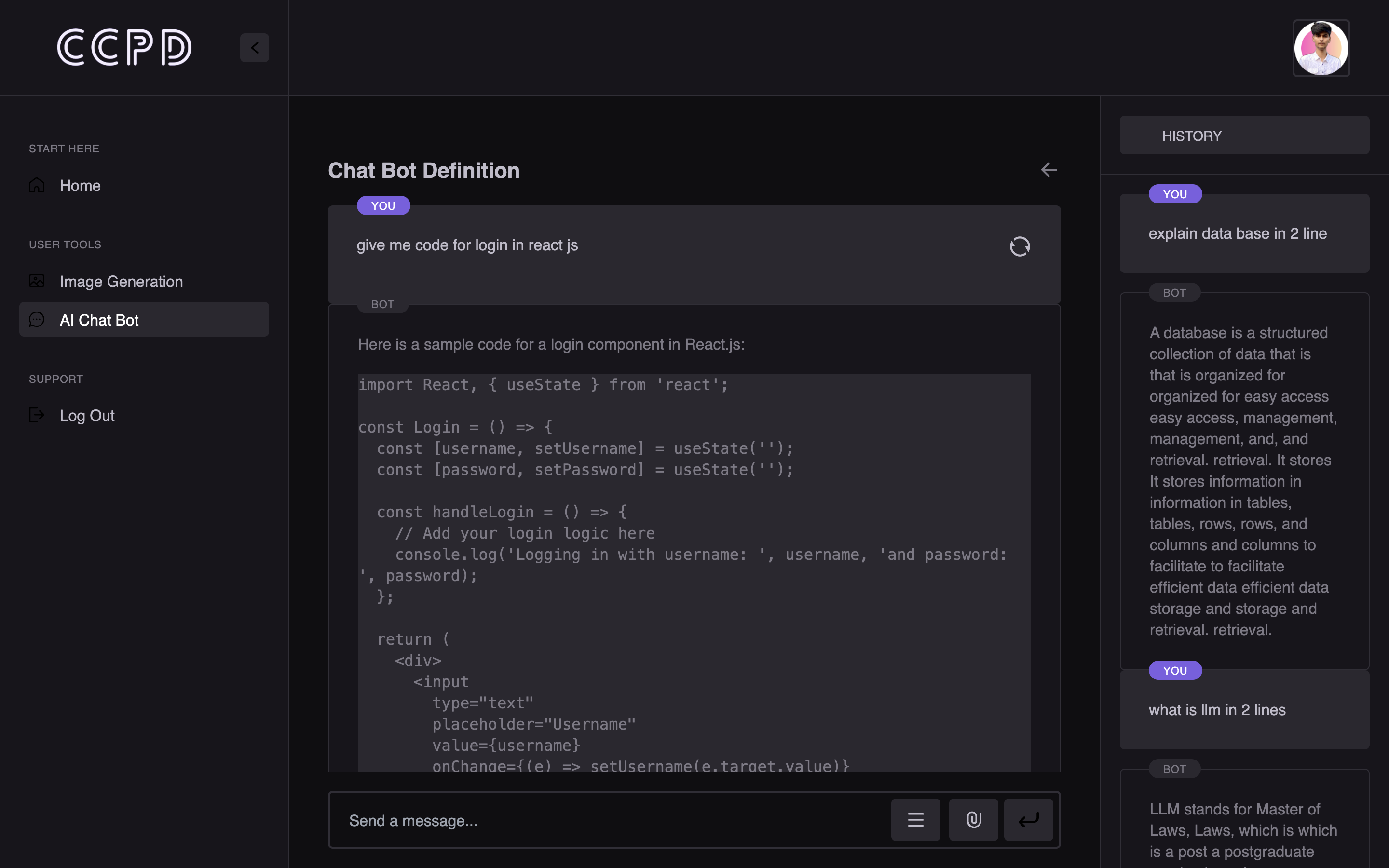The width and height of the screenshot is (1389, 868).
Task: Send message with enter arrow button
Action: click(1029, 820)
